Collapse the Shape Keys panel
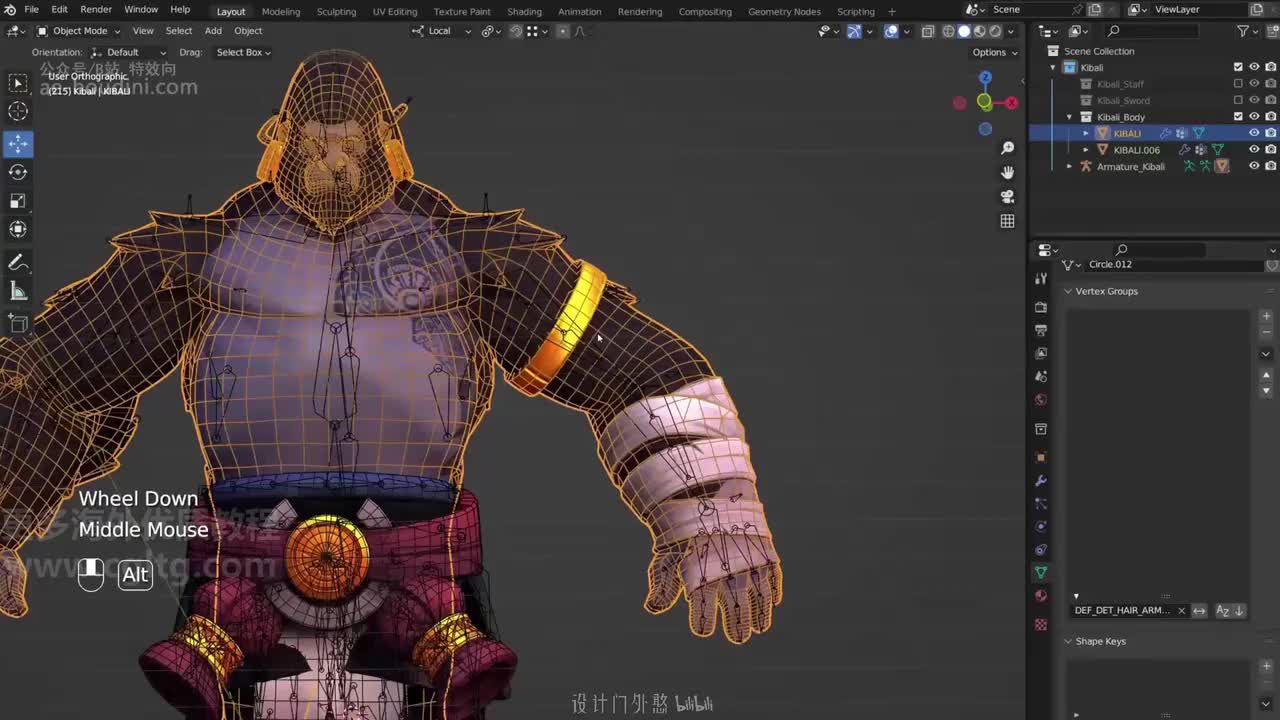The height and width of the screenshot is (720, 1280). coord(1068,641)
